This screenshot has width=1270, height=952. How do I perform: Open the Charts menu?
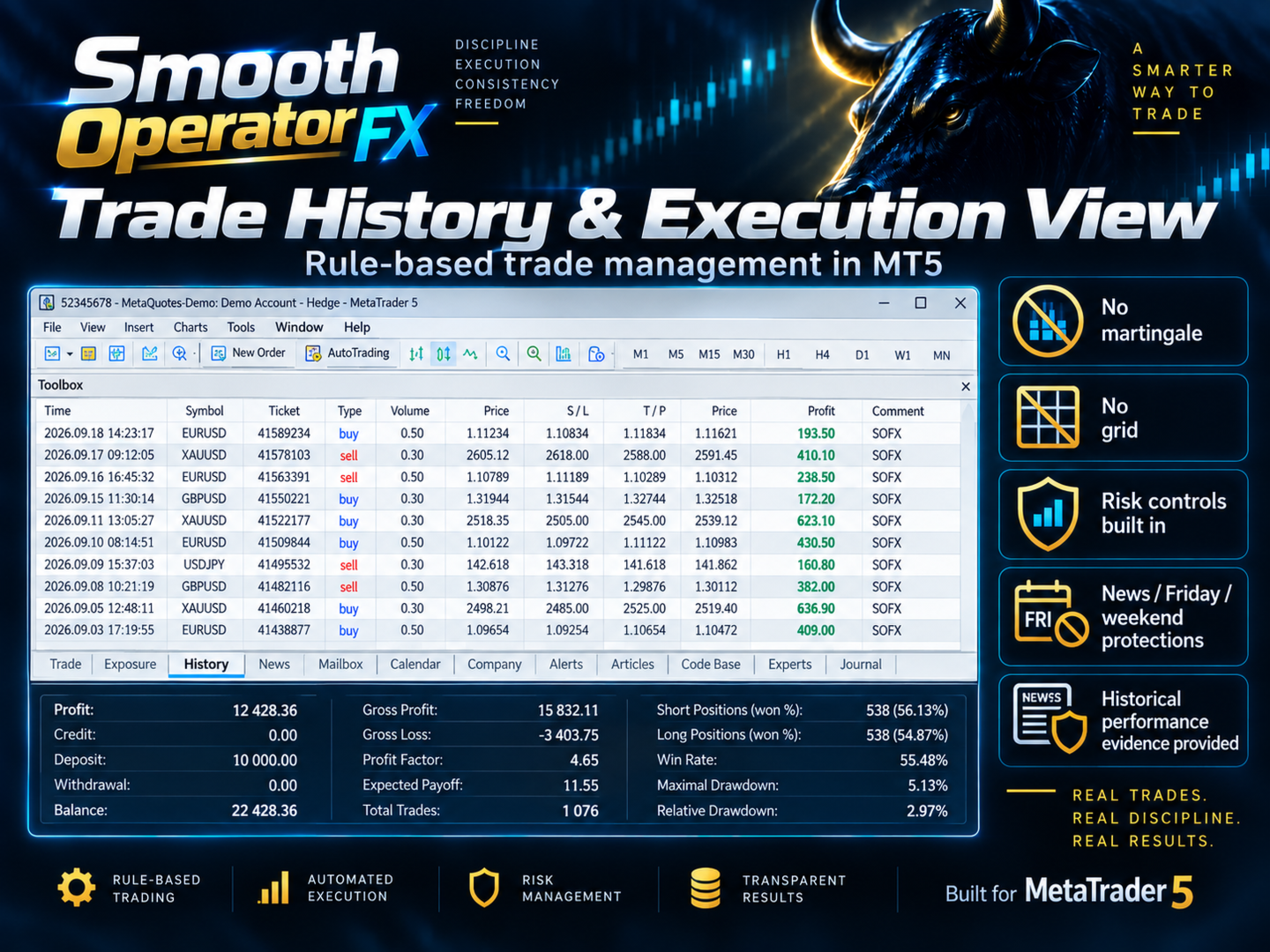190,327
